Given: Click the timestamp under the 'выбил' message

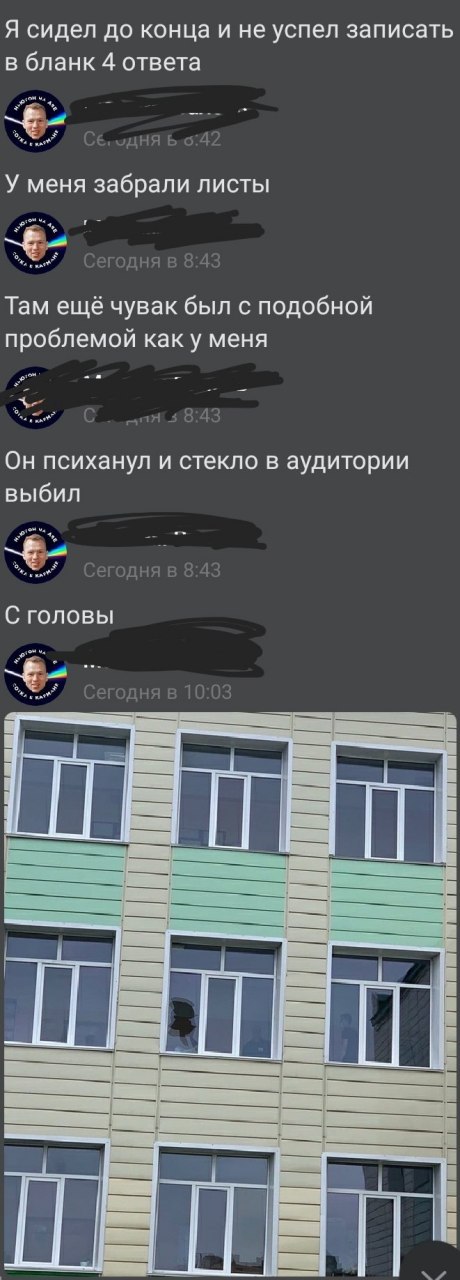Looking at the screenshot, I should (152, 570).
